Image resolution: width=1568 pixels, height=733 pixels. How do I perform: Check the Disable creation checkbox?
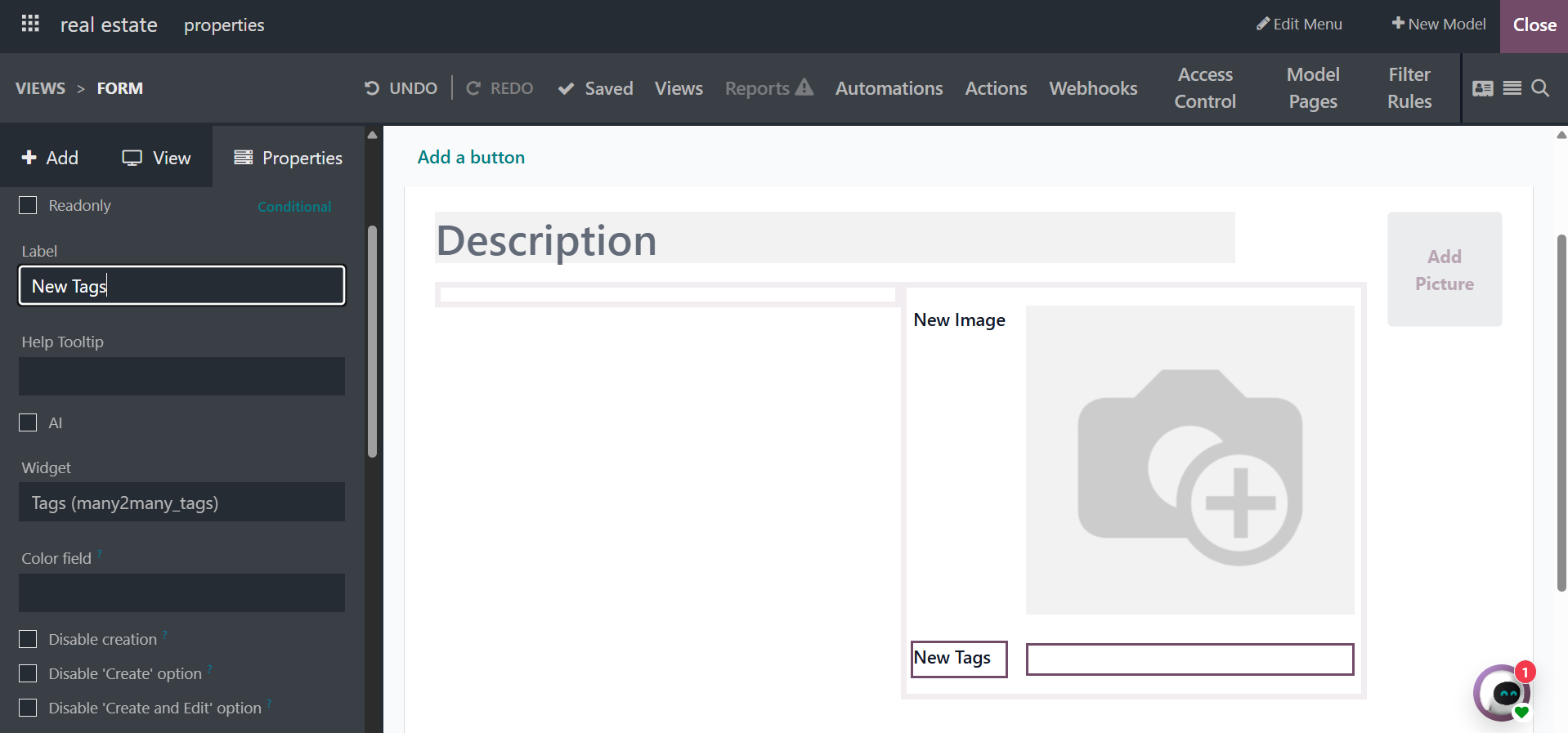(x=29, y=639)
